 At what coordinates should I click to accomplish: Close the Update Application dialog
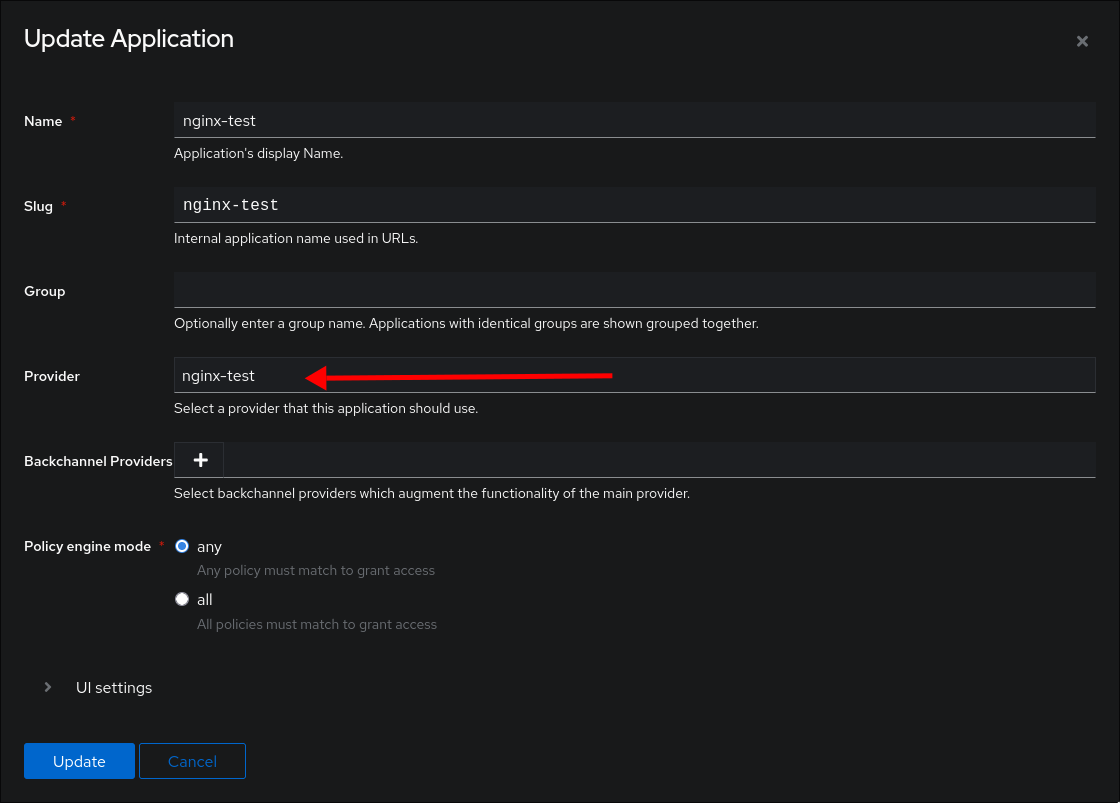click(1081, 41)
